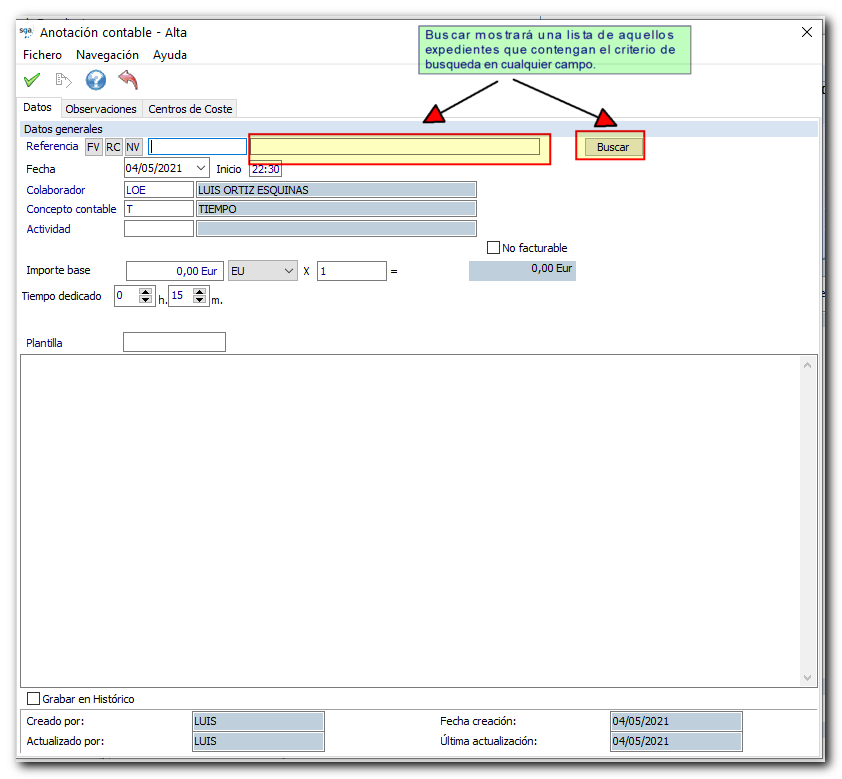Toggle Grabar en Histórico checkbox
This screenshot has width=842, height=779.
pyautogui.click(x=34, y=699)
